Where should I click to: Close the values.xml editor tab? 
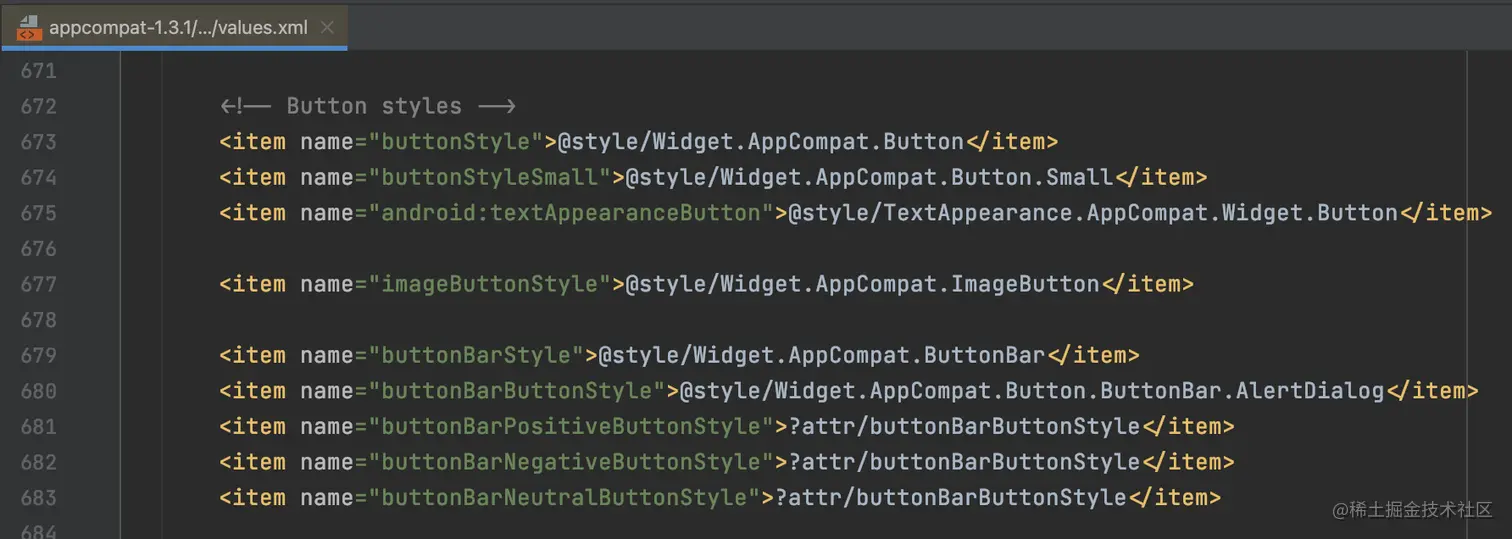(x=327, y=28)
